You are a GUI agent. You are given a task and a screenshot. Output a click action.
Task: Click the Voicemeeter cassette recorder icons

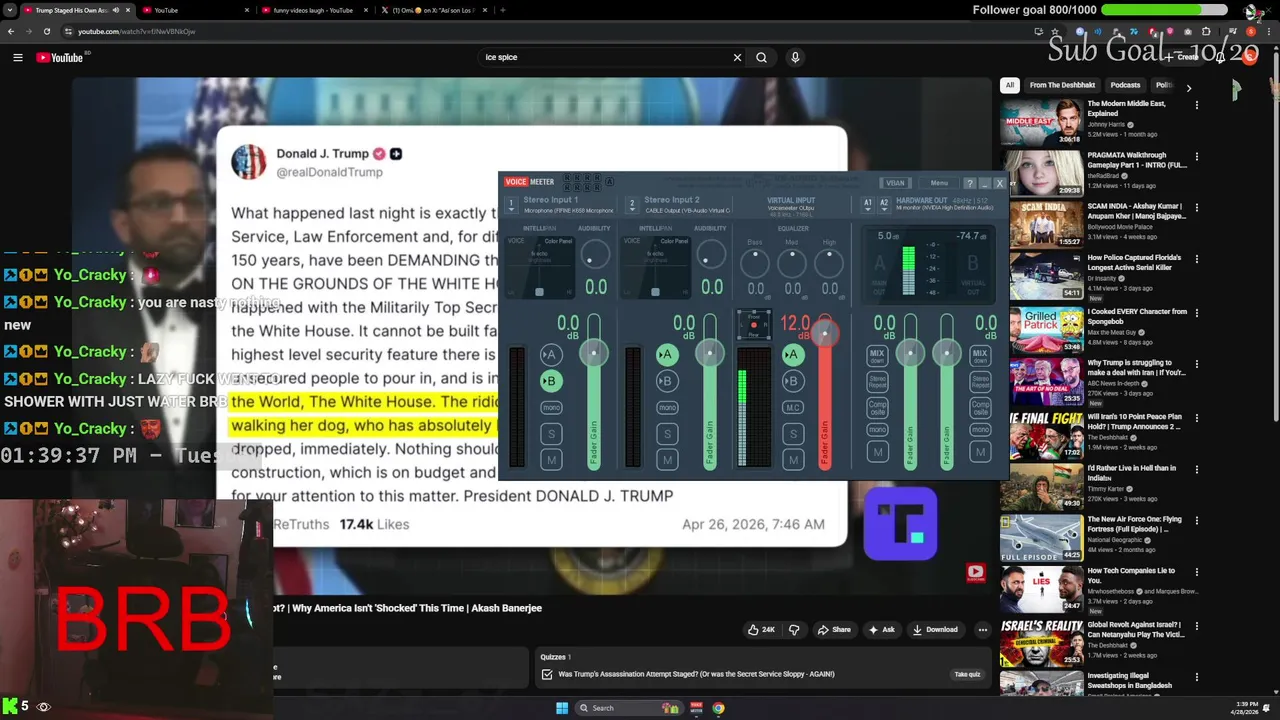tap(580, 182)
